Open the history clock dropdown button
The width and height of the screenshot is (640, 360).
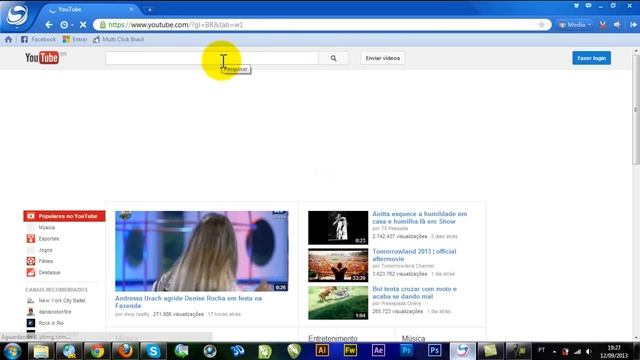66,25
